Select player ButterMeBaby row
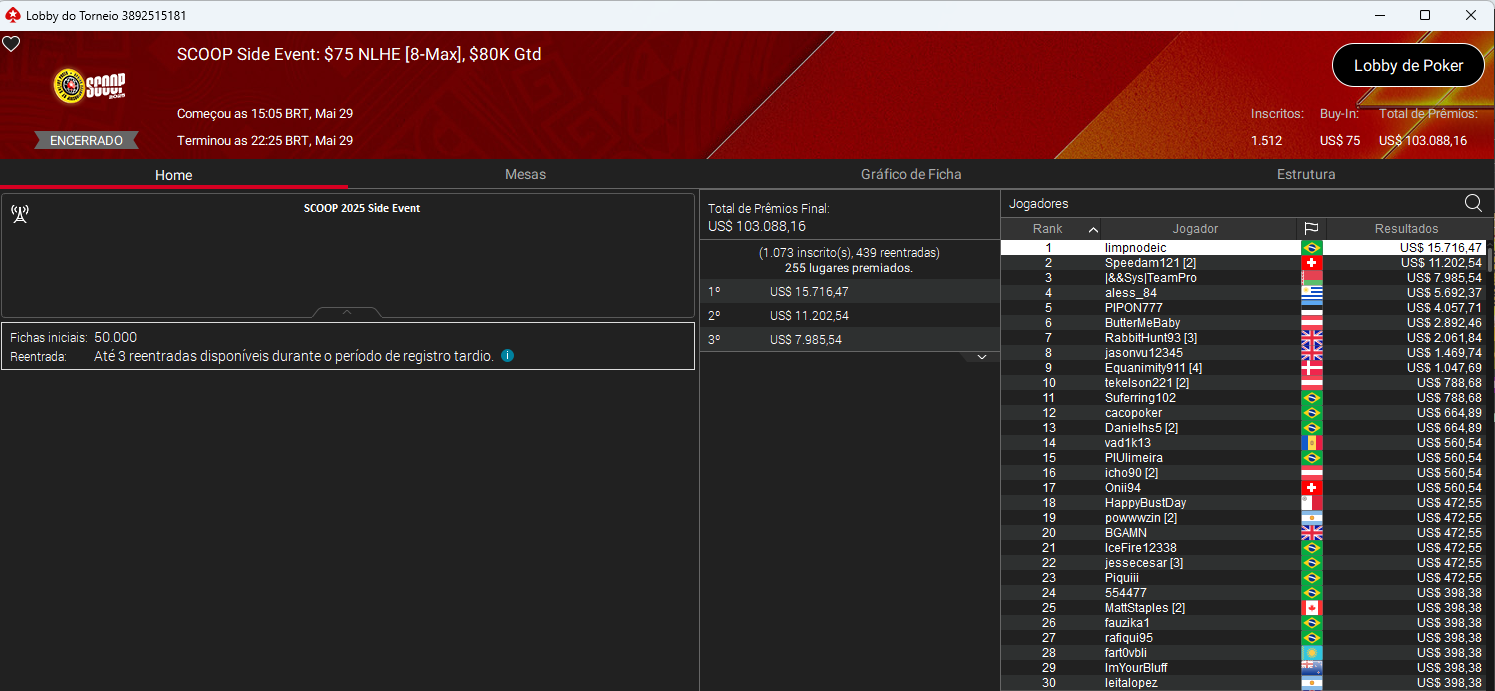This screenshot has width=1495, height=691. tap(1243, 322)
